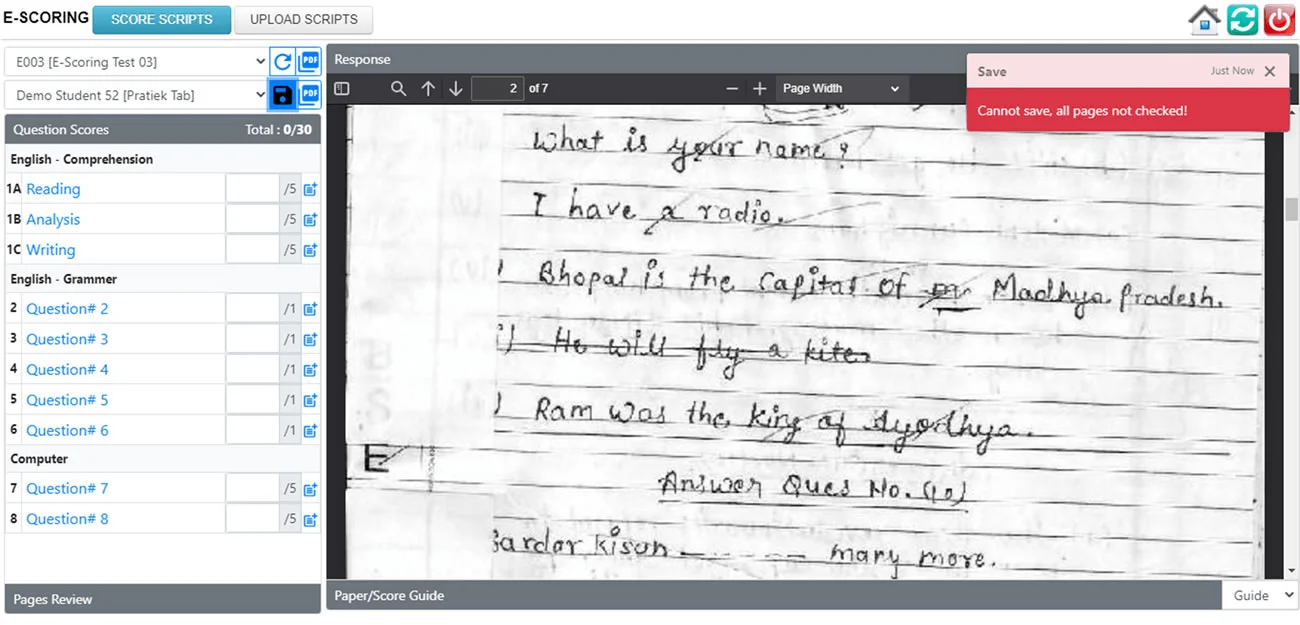The width and height of the screenshot is (1300, 625).
Task: Open note icon for Question# 5
Action: [x=310, y=400]
